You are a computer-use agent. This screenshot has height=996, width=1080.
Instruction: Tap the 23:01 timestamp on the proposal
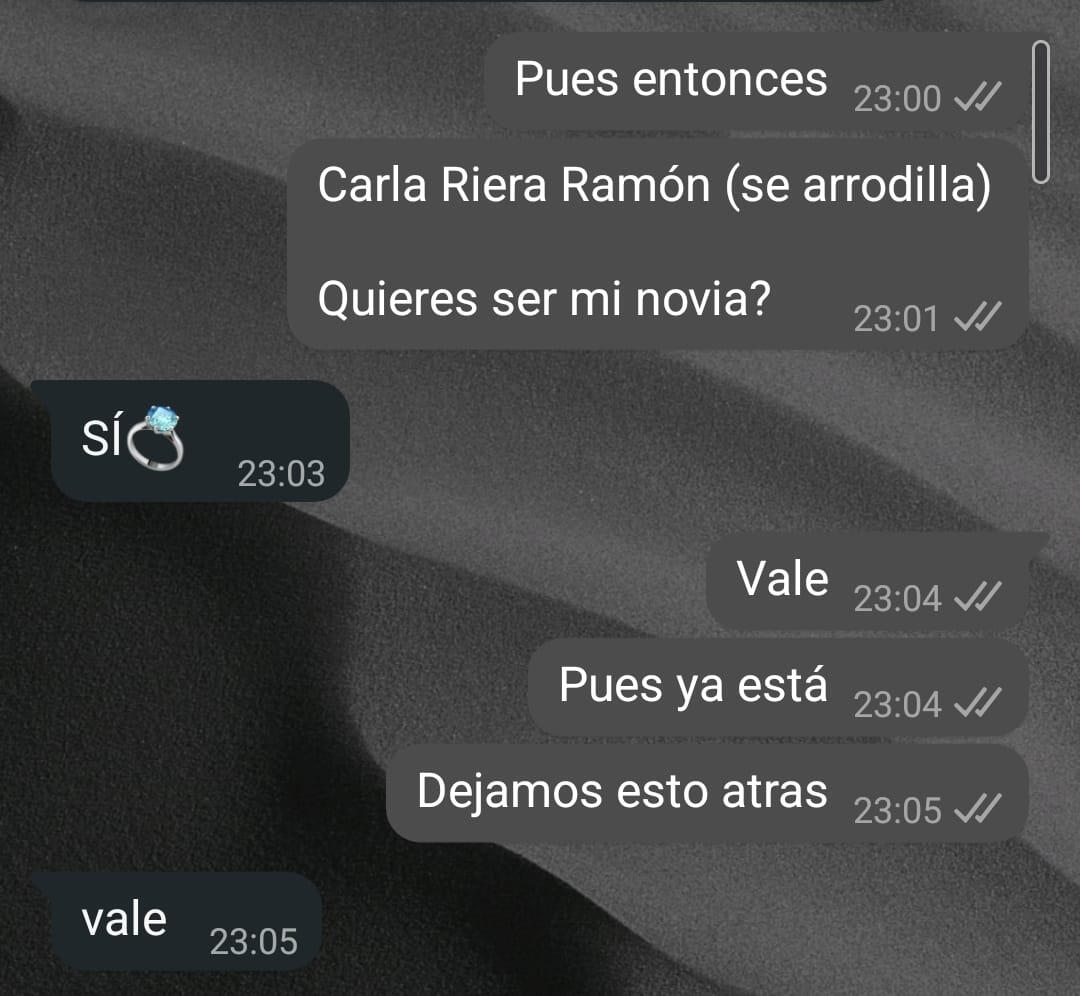pos(896,319)
